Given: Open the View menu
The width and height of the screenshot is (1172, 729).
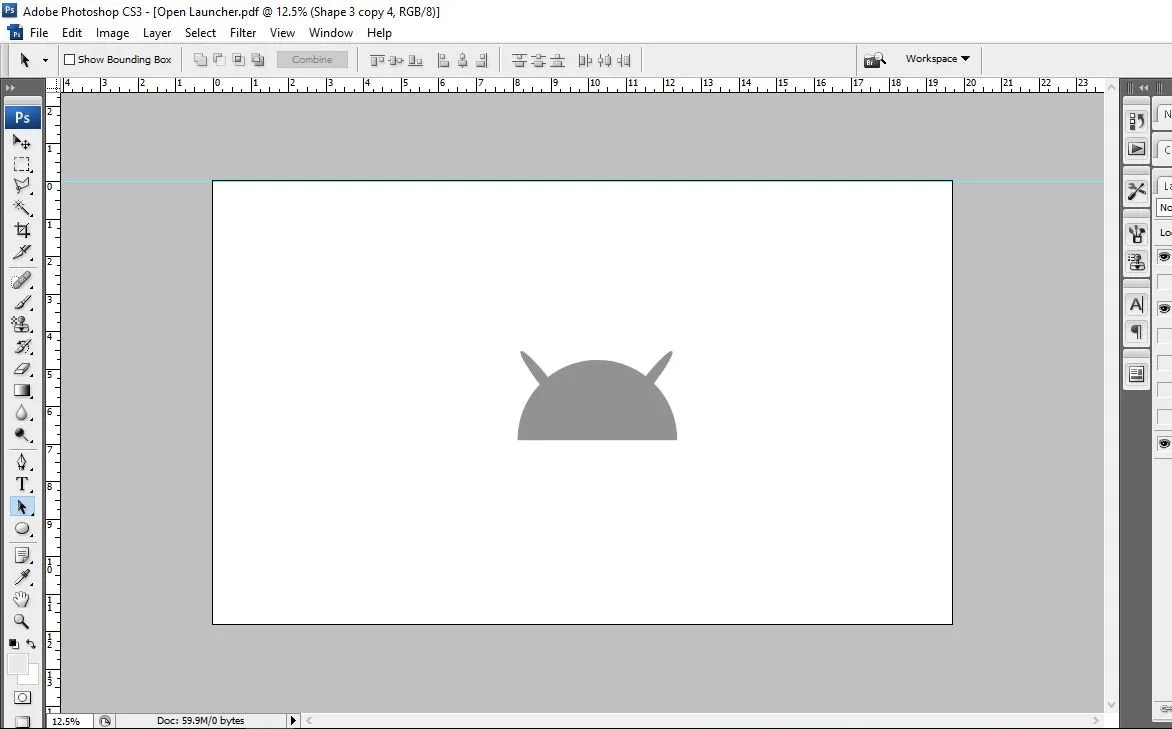Looking at the screenshot, I should [x=283, y=33].
